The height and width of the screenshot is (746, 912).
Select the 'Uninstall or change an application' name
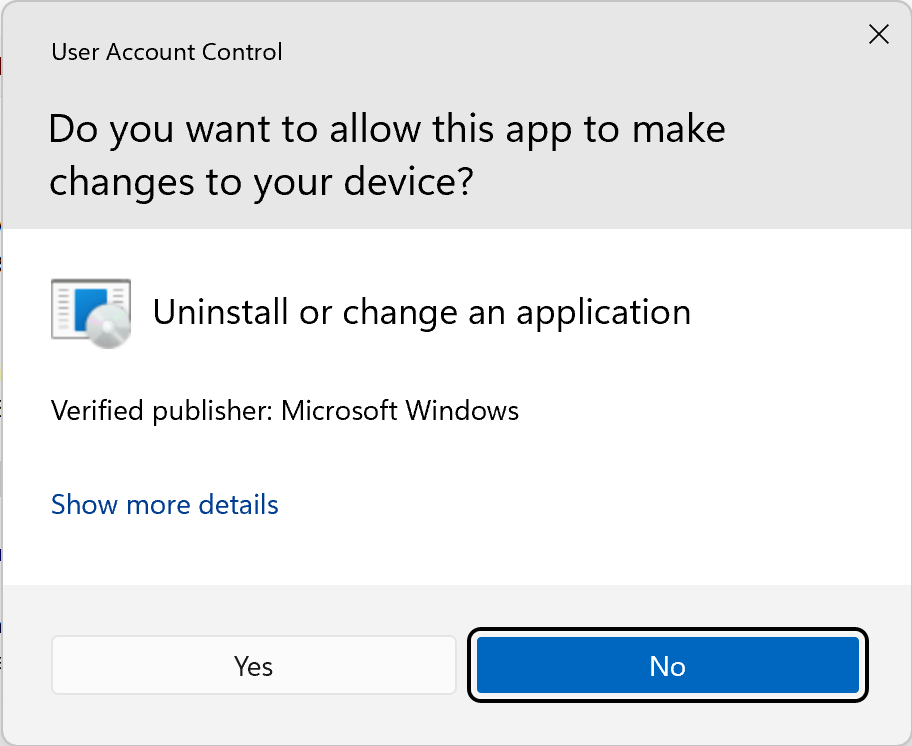(421, 313)
